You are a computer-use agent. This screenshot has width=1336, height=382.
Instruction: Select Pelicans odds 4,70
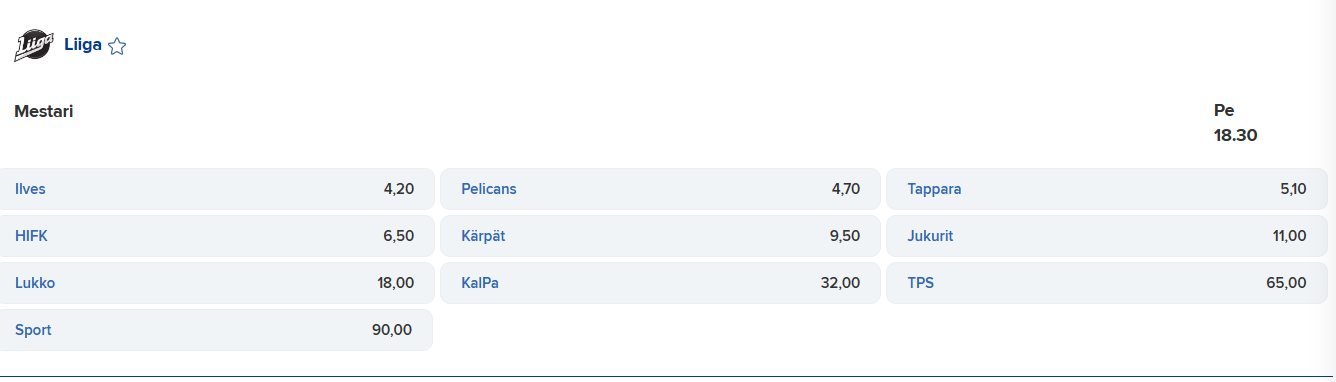click(660, 189)
